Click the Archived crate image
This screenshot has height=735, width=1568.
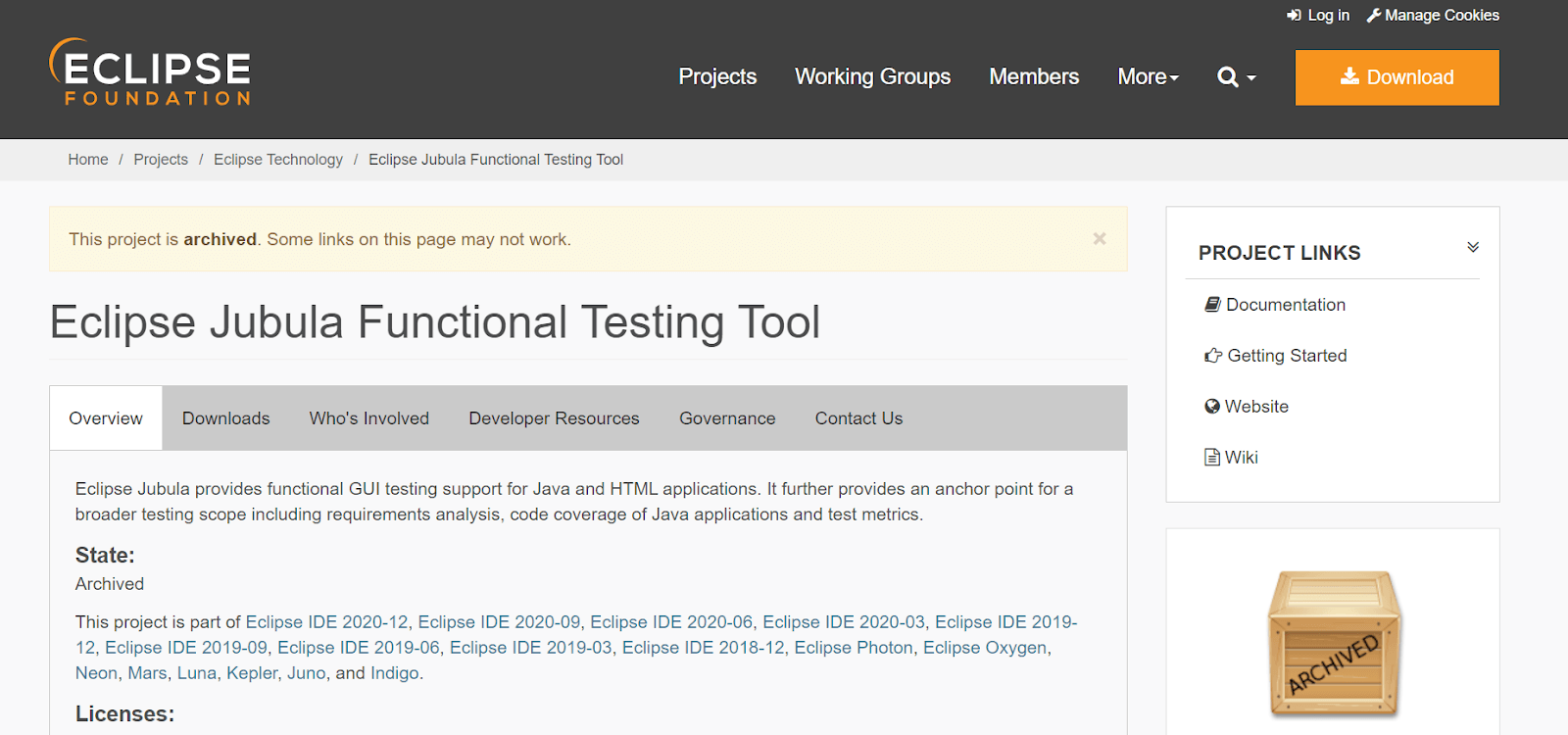pos(1335,643)
